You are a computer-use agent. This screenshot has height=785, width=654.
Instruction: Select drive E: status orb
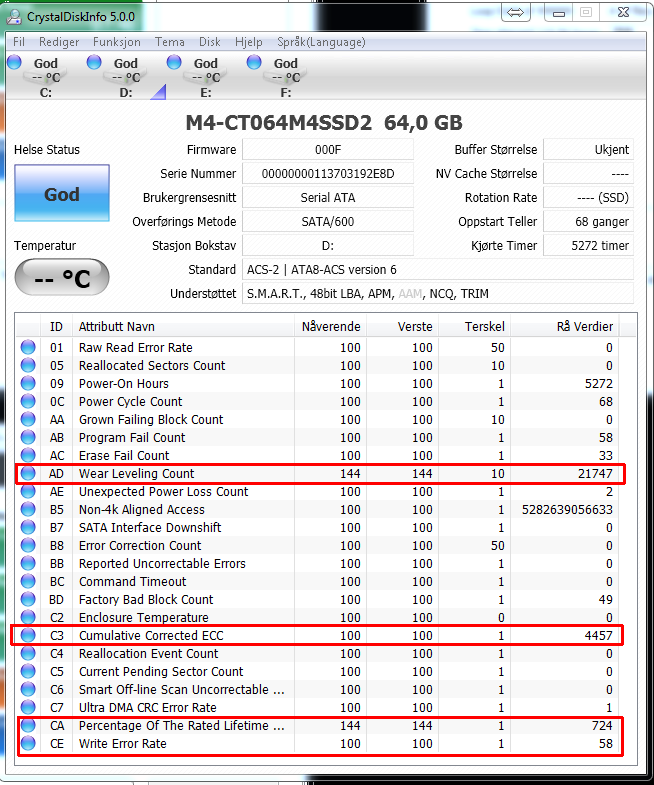pos(174,63)
